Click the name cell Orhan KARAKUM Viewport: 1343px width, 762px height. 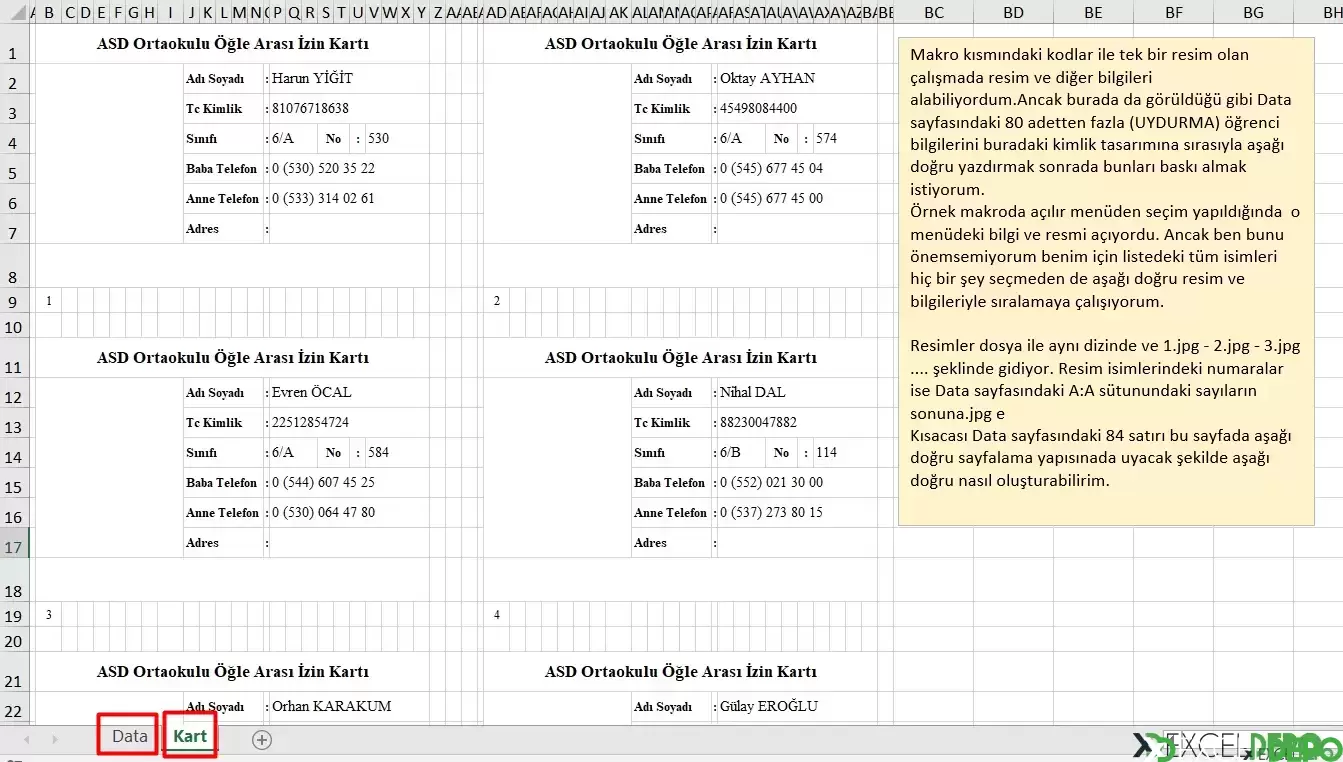(332, 706)
